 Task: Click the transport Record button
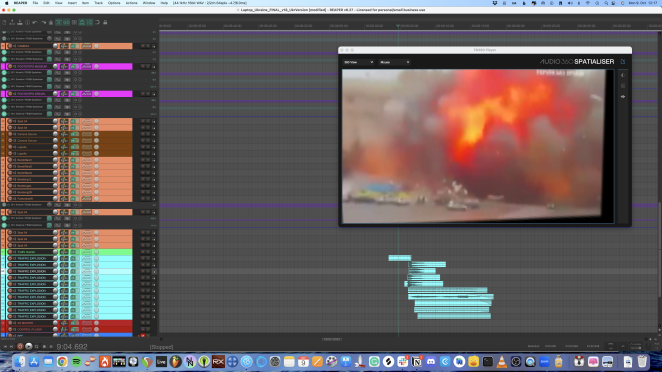tap(20, 347)
